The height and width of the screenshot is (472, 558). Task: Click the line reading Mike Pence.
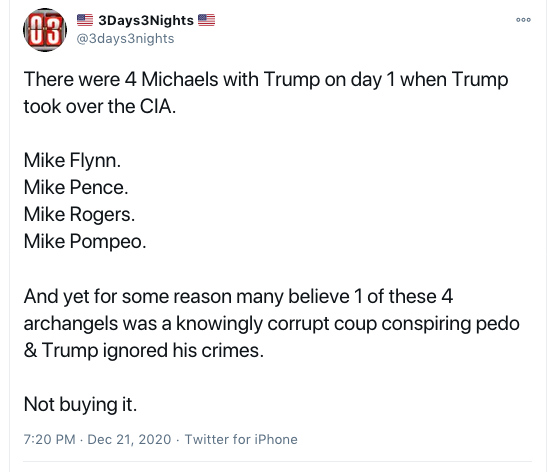click(76, 188)
